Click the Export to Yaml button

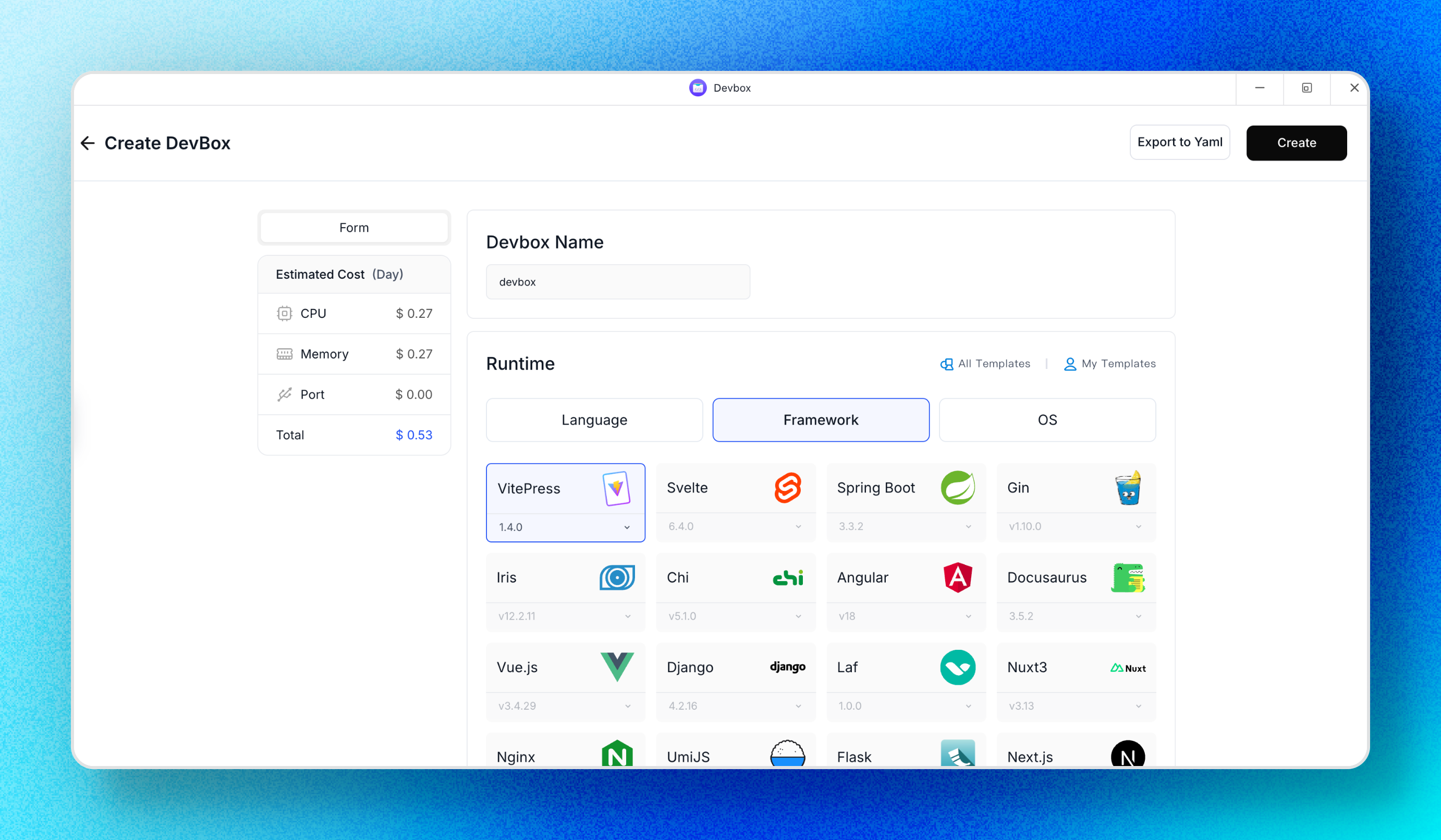pyautogui.click(x=1179, y=142)
